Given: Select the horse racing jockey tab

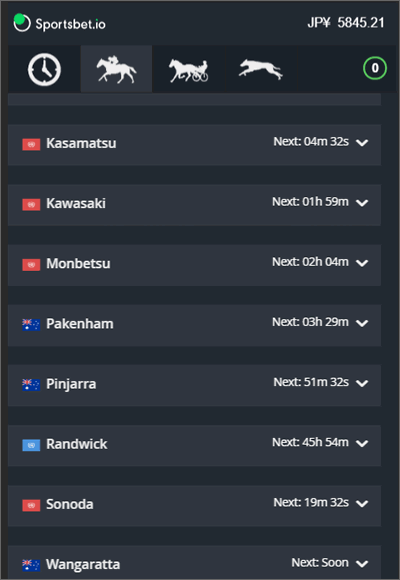Looking at the screenshot, I should tap(116, 69).
